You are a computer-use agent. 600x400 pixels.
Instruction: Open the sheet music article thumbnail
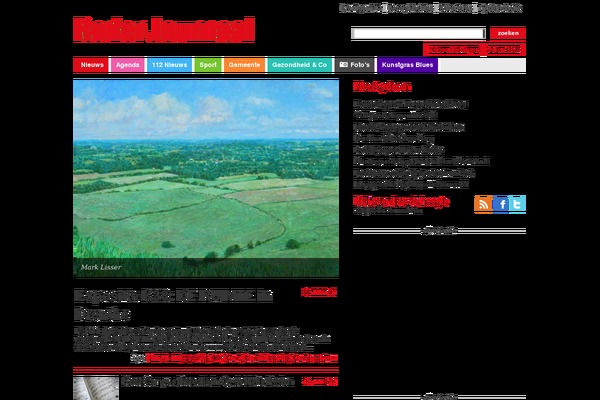(96, 388)
